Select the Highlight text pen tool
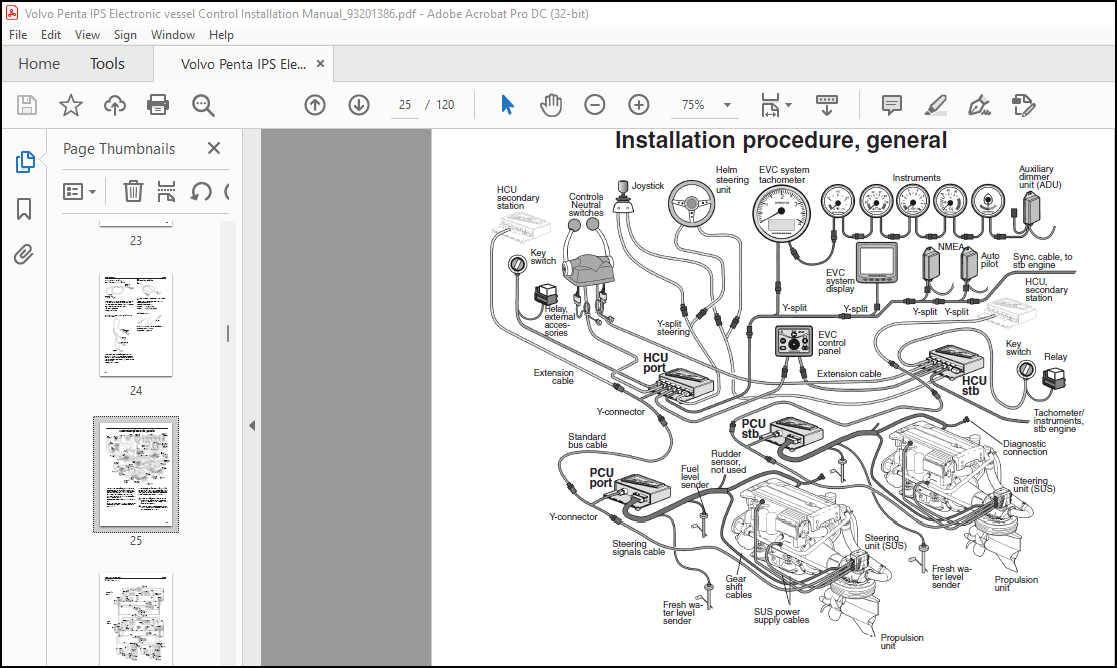This screenshot has width=1117, height=668. 935,105
